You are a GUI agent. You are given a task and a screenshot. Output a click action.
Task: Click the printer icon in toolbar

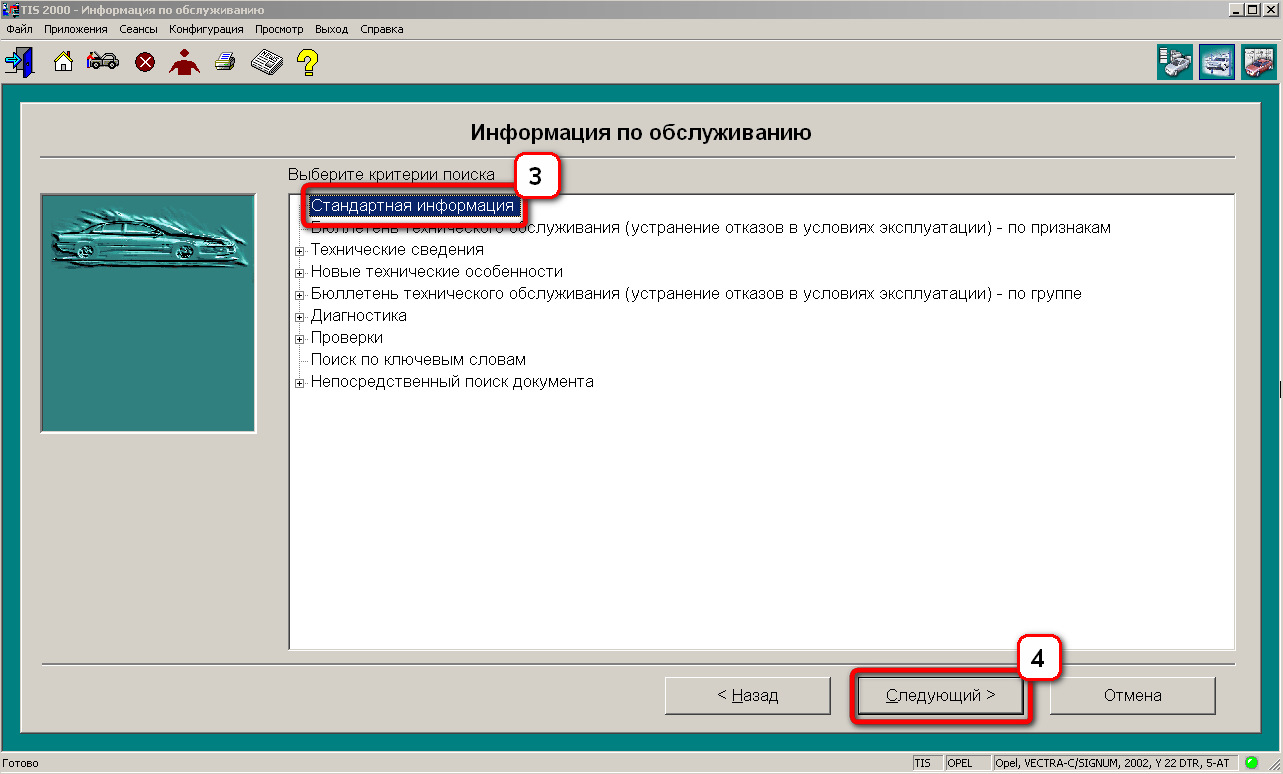point(225,62)
